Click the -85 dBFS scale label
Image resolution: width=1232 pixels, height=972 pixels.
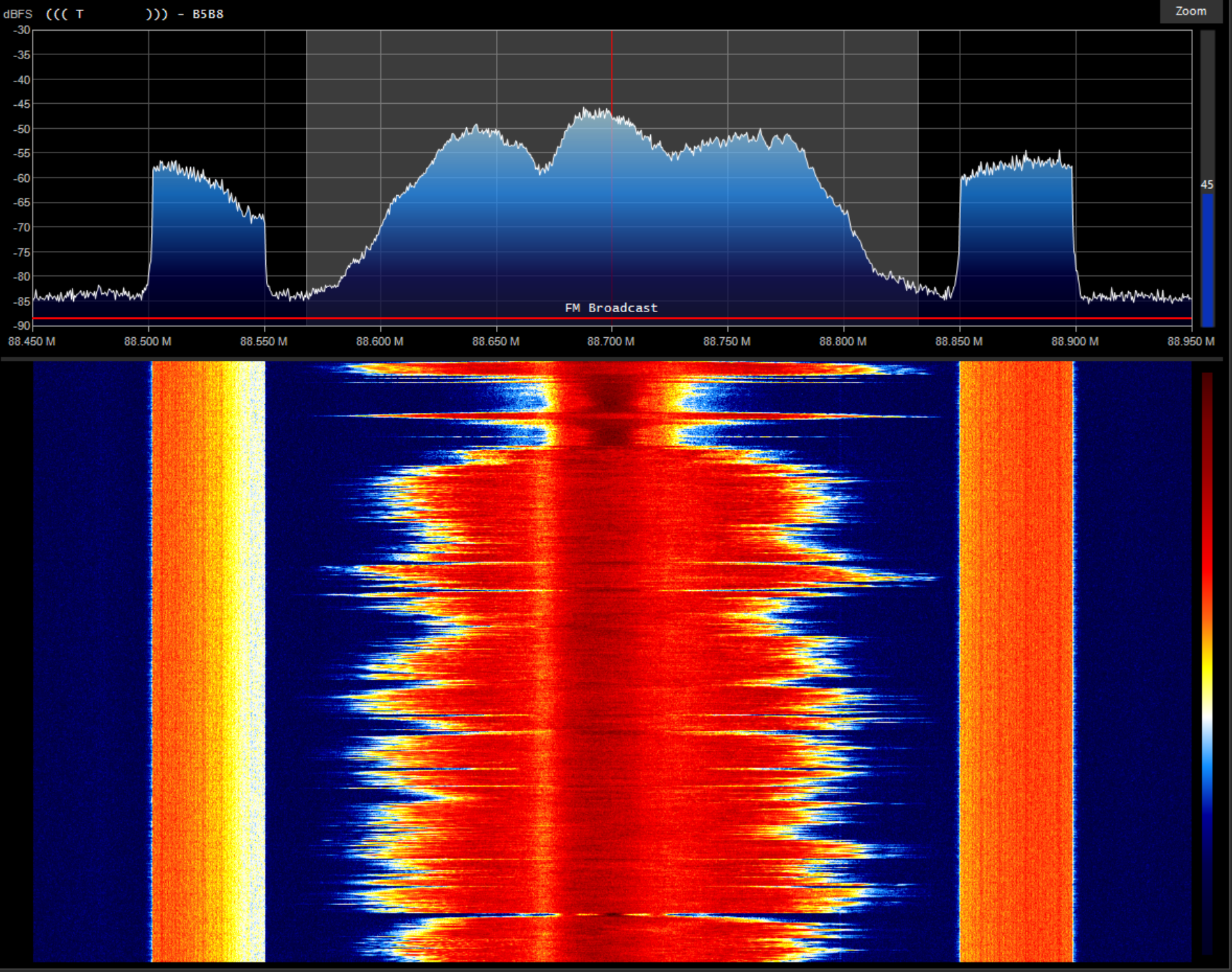22,301
